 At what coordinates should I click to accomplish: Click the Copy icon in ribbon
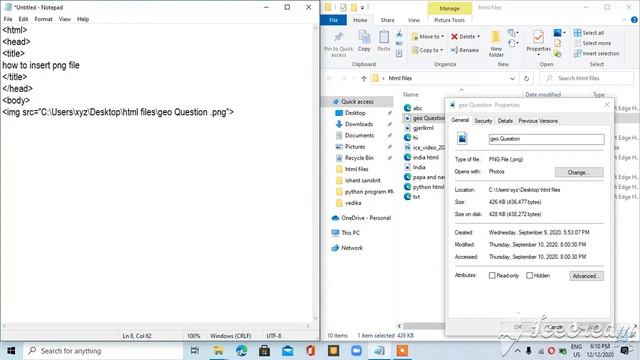pos(364,41)
